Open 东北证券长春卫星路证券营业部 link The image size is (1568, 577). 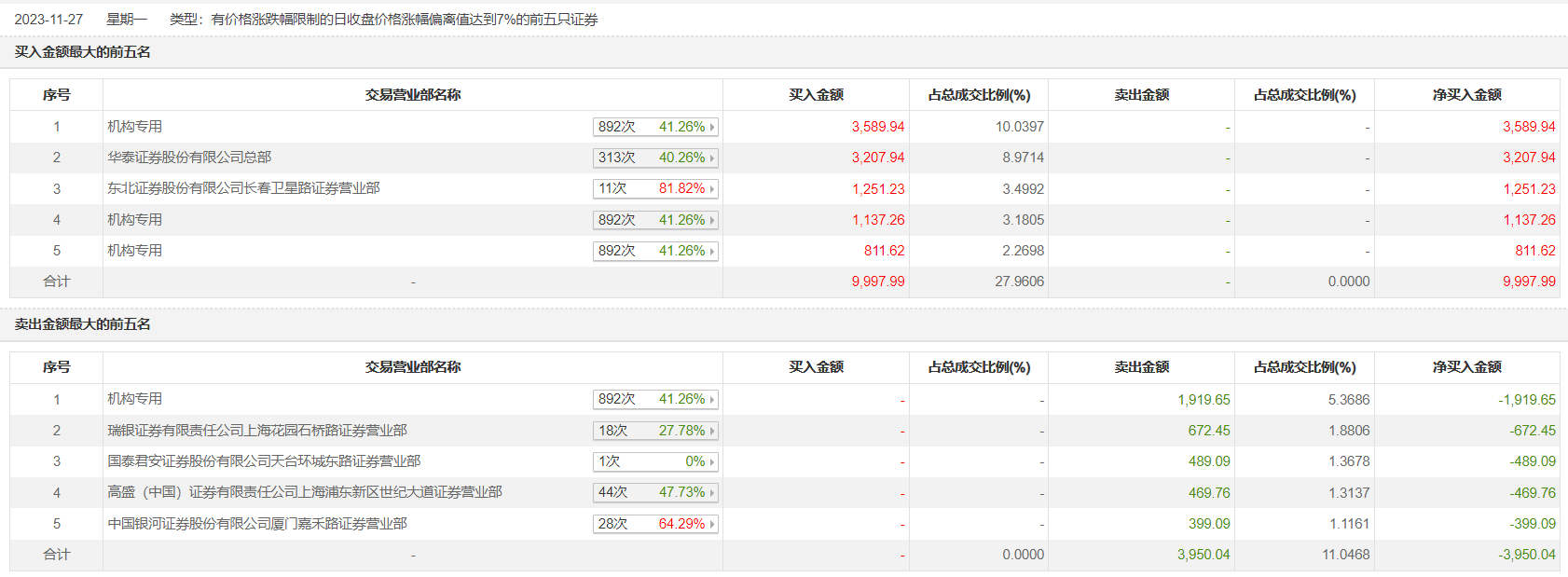243,188
